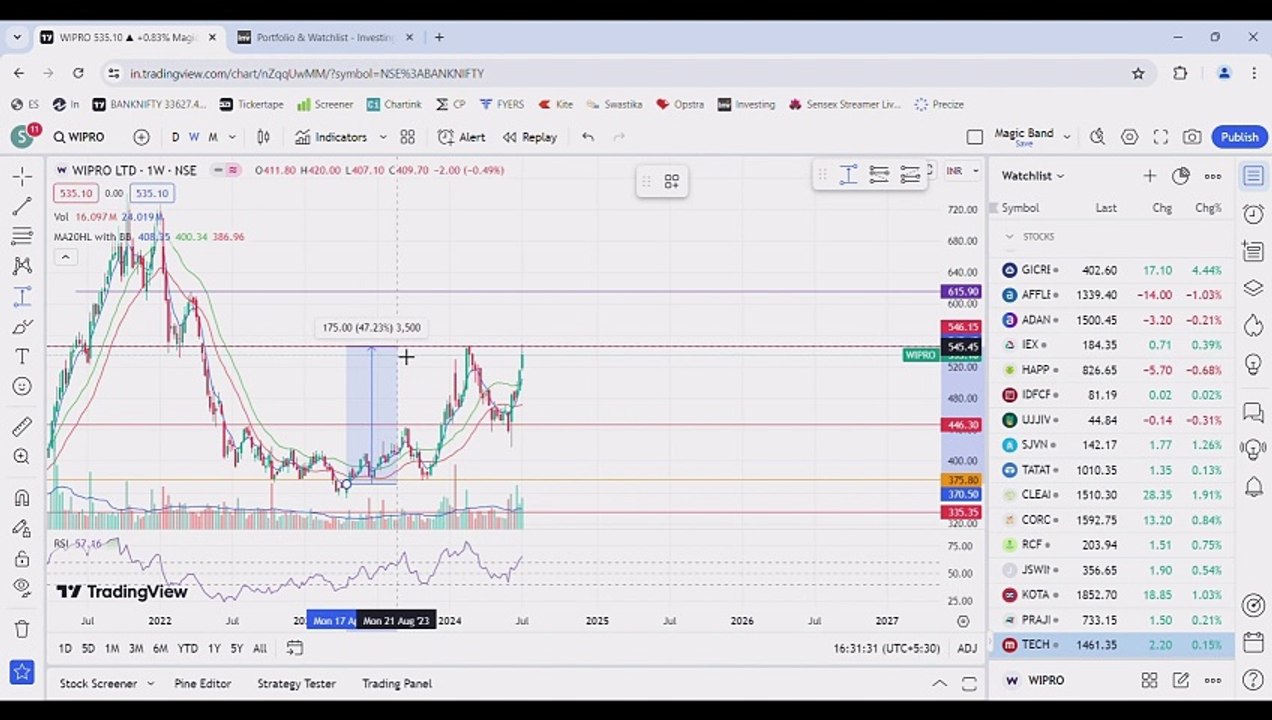Open the hotlists flame icon
1272x720 pixels.
[x=1253, y=325]
